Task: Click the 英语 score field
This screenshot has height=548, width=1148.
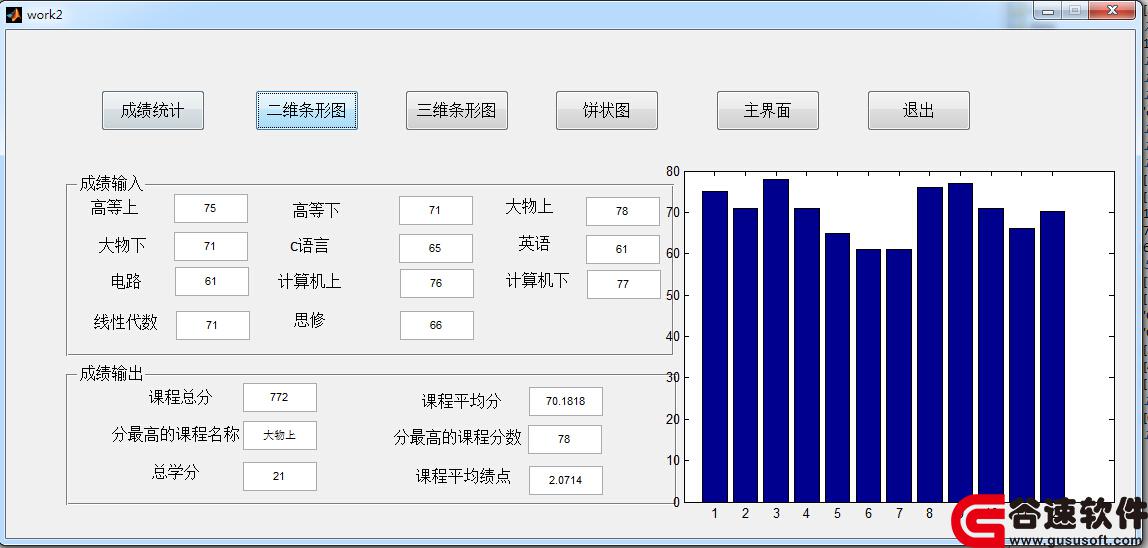Action: point(622,249)
